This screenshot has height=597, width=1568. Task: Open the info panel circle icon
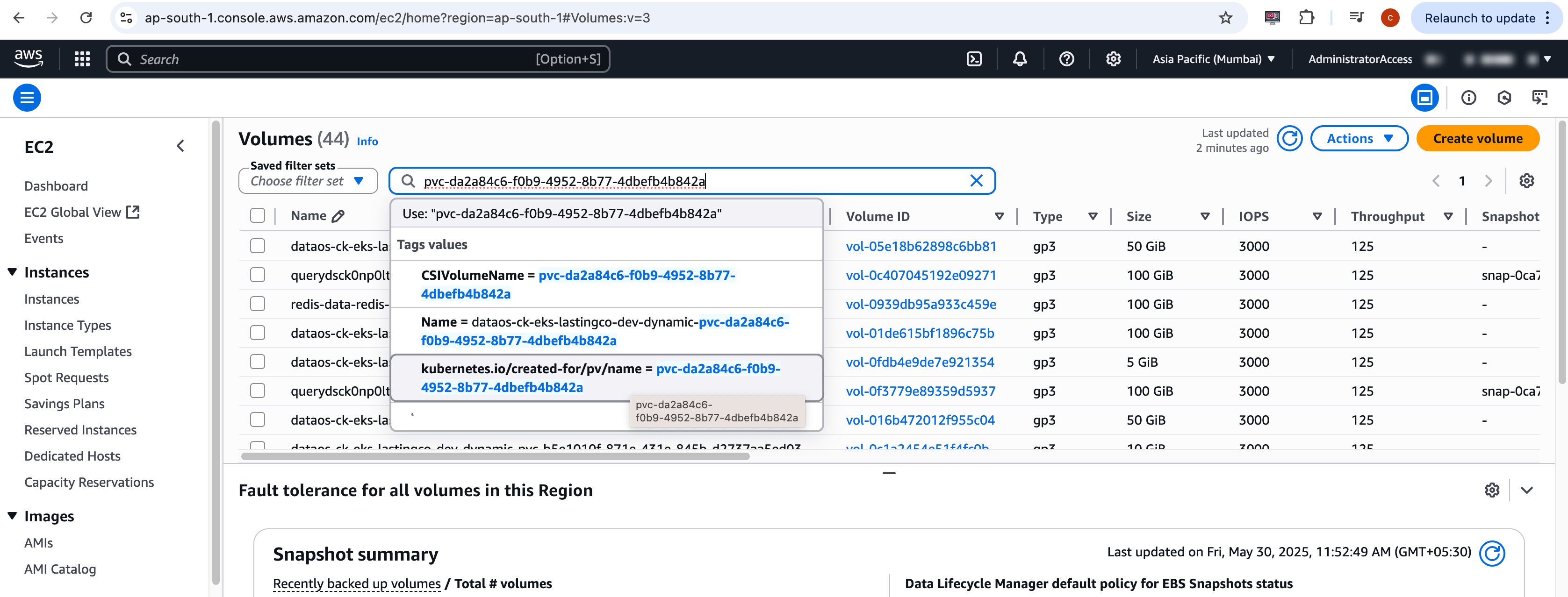pyautogui.click(x=1468, y=97)
